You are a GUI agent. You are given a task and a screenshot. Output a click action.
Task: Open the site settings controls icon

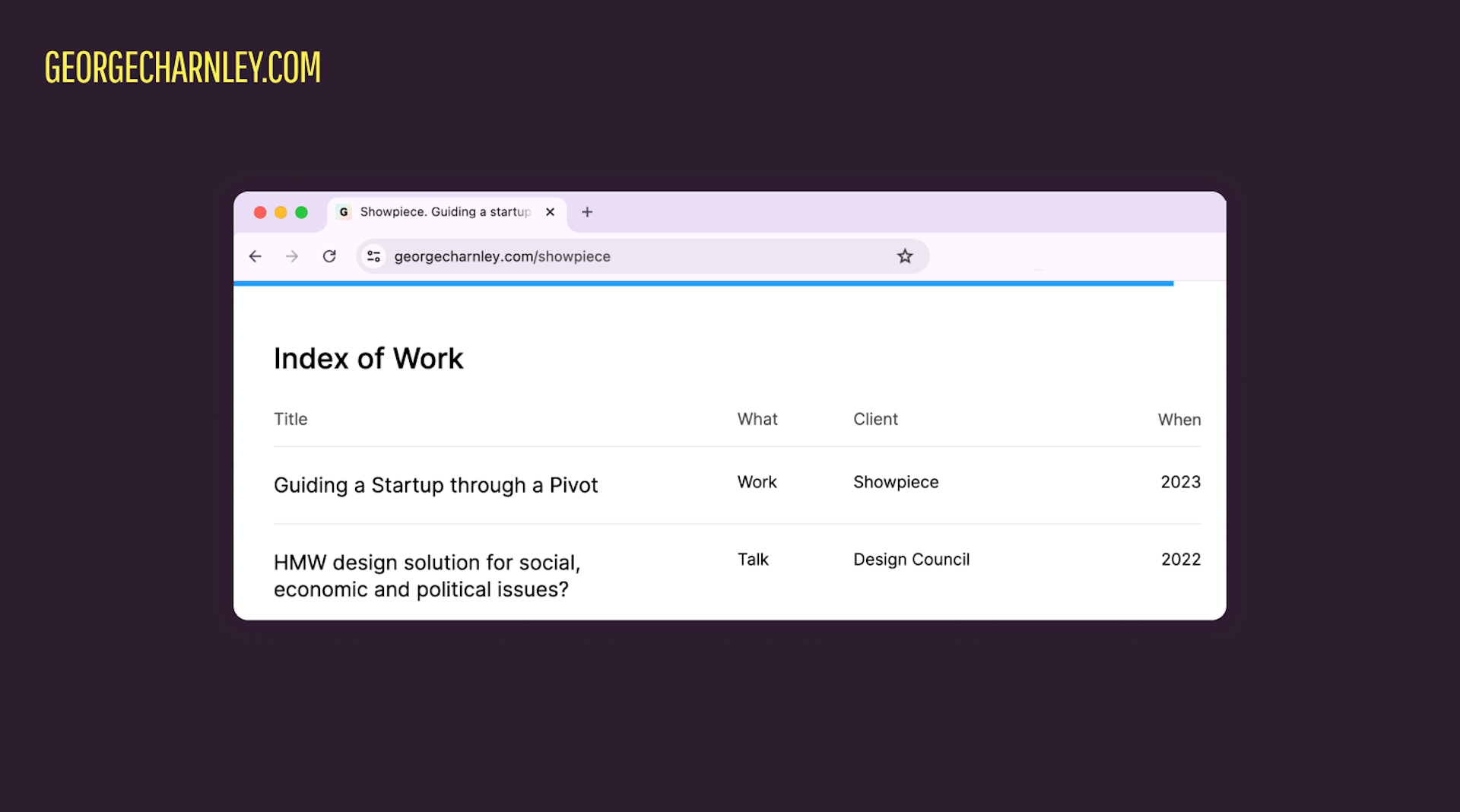point(373,256)
